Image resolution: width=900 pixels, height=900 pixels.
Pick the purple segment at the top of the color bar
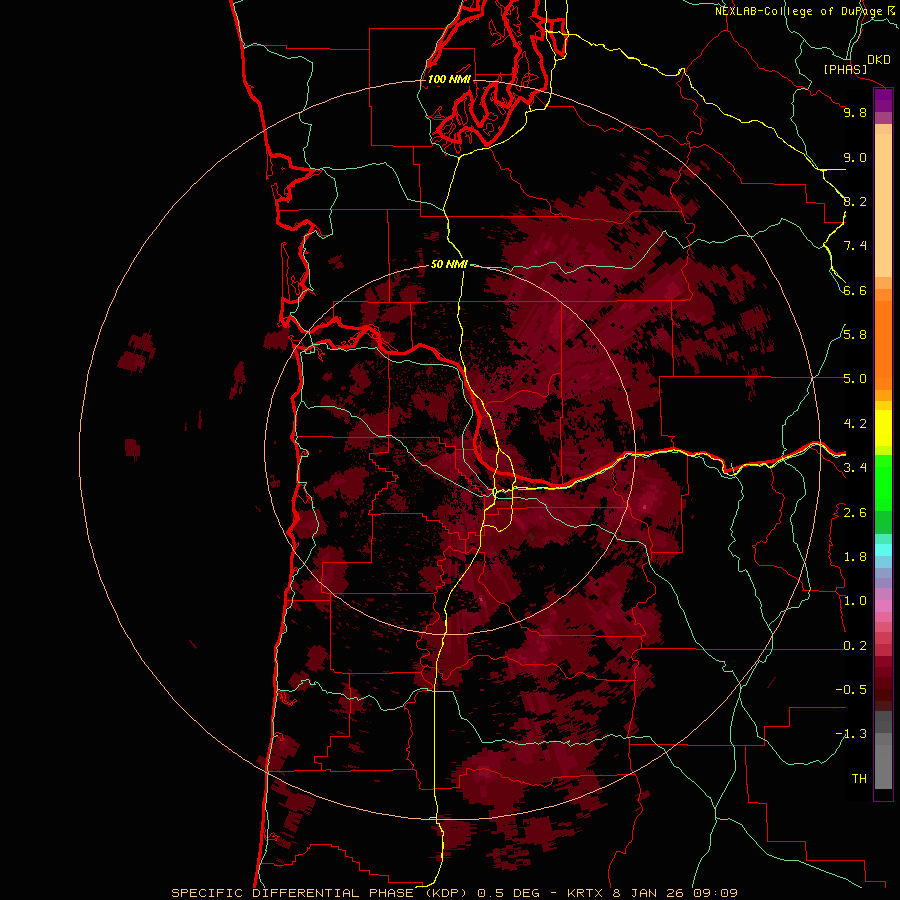[x=883, y=100]
